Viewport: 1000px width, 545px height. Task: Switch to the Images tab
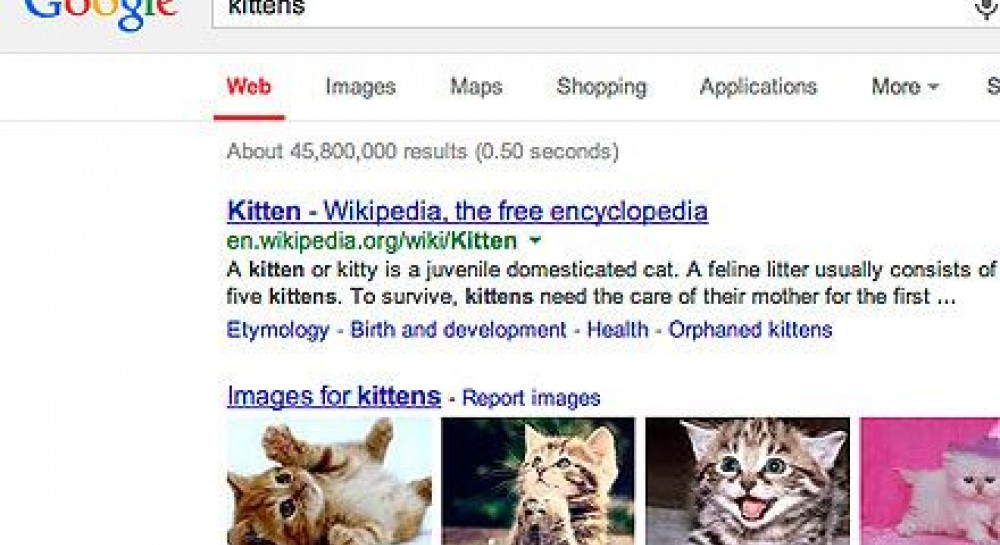pos(360,87)
